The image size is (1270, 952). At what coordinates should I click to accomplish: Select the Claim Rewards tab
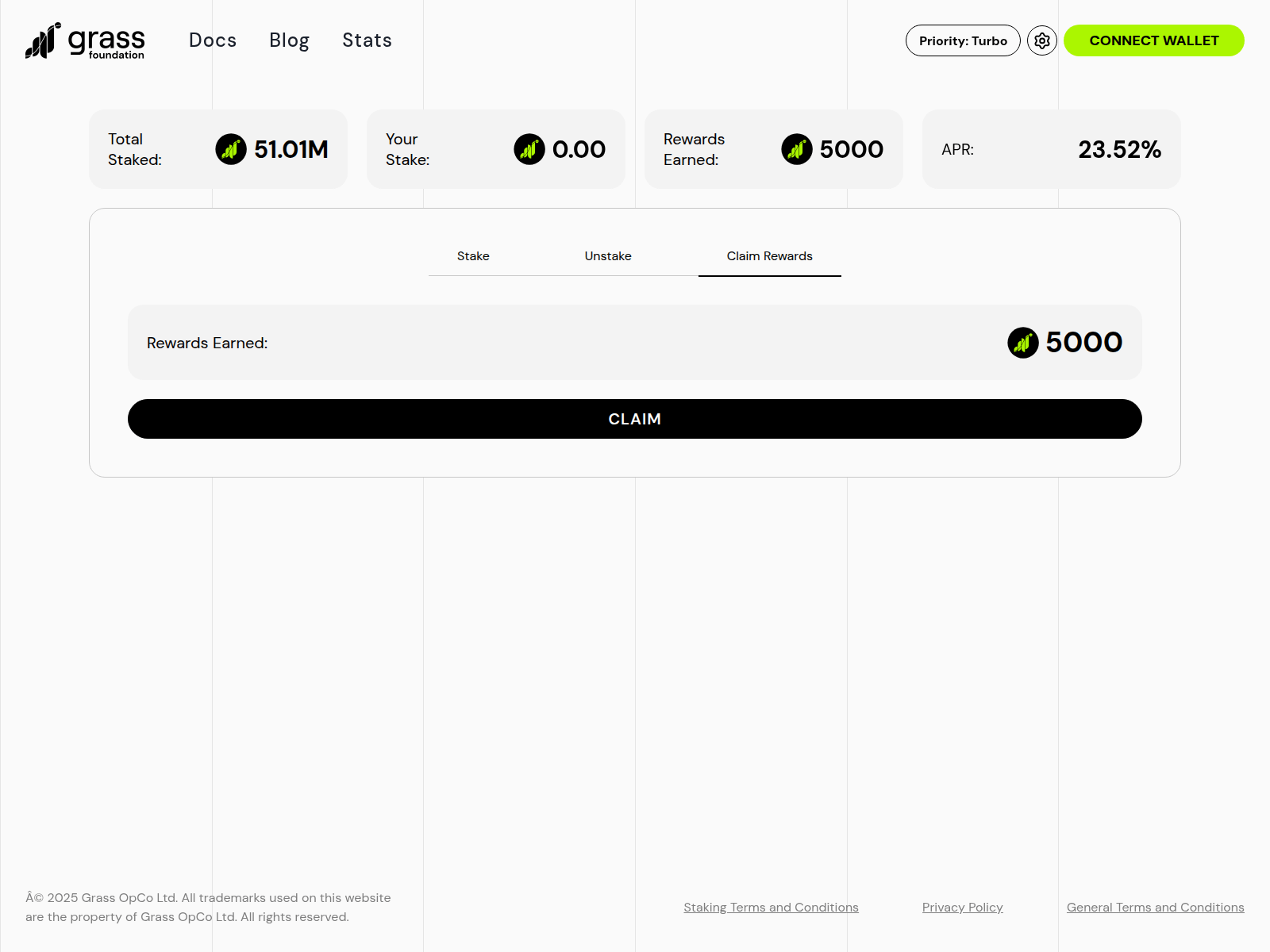pyautogui.click(x=770, y=256)
